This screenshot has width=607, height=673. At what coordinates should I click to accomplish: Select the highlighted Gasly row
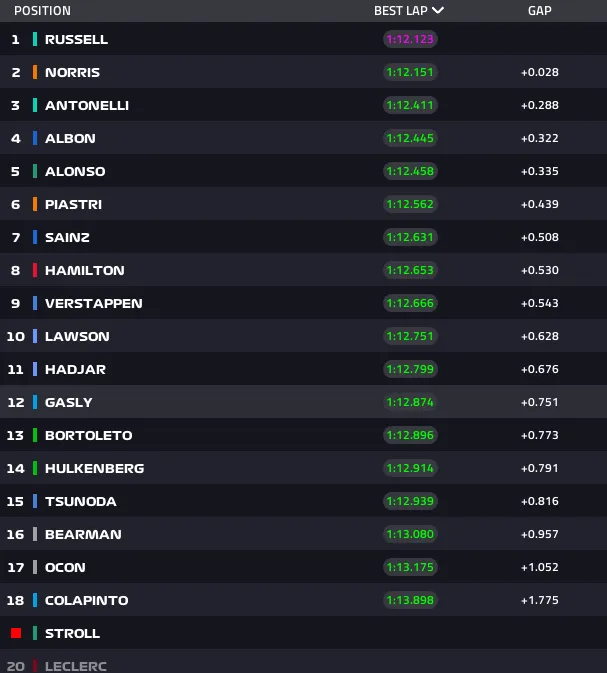tap(304, 402)
